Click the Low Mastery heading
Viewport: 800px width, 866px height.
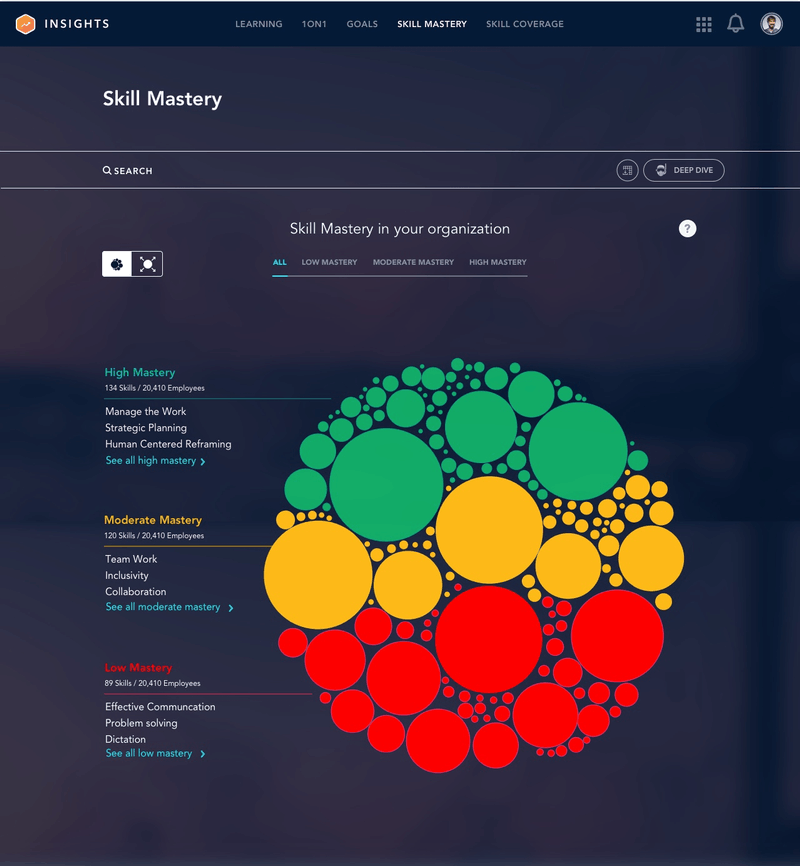click(138, 668)
